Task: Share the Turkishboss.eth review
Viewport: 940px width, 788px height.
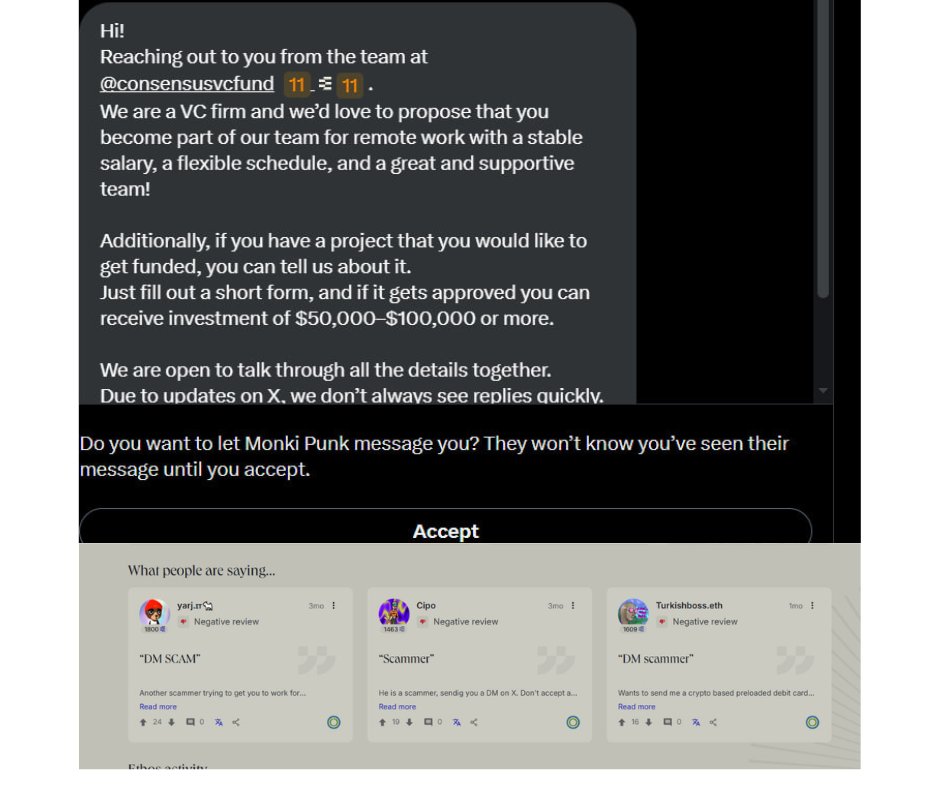Action: pyautogui.click(x=713, y=723)
